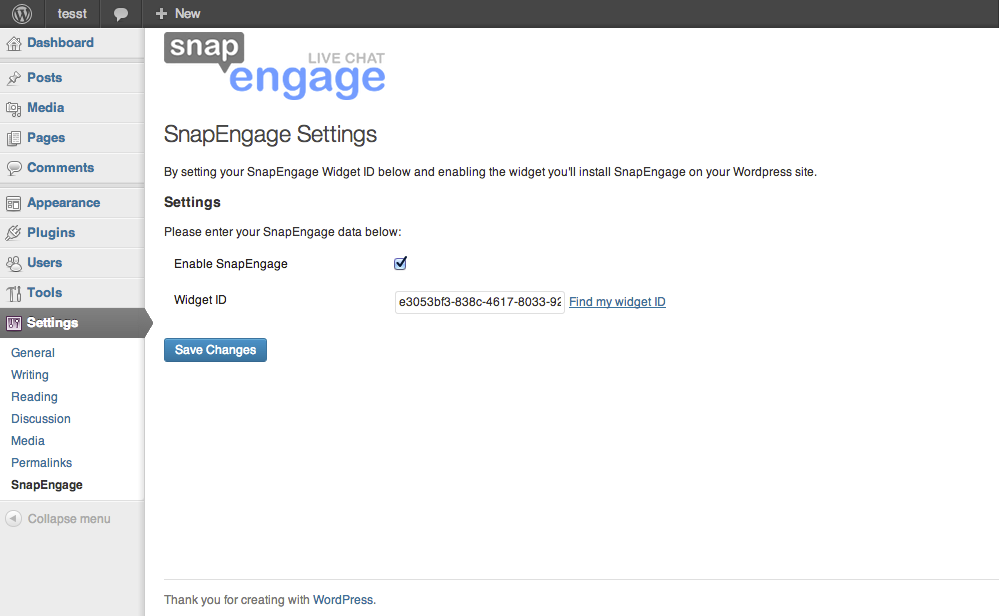Click the Tools wrench icon
This screenshot has width=999, height=616.
tap(13, 293)
